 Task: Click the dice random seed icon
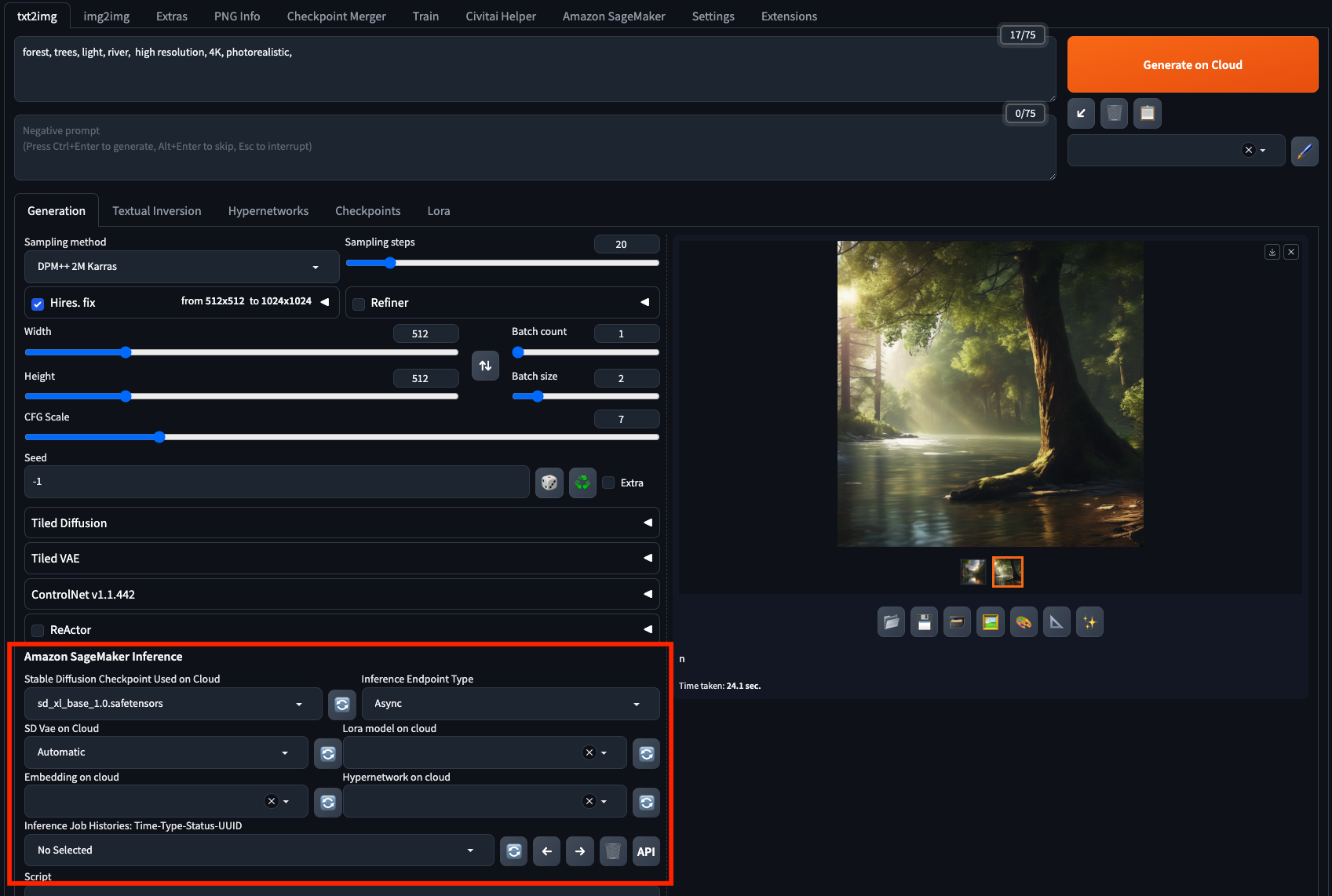coord(549,483)
